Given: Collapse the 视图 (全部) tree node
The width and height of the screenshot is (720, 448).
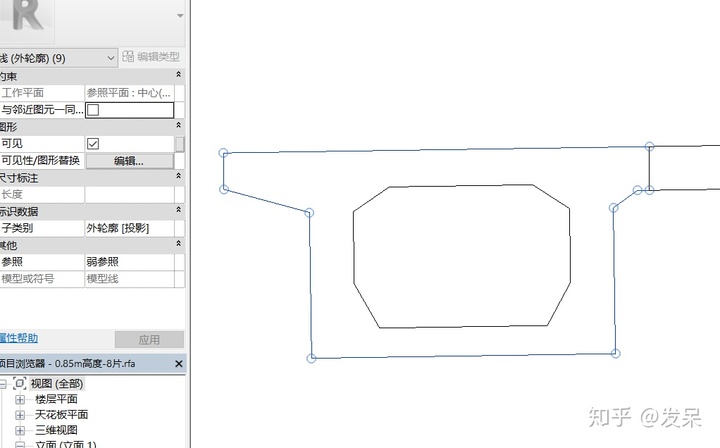Looking at the screenshot, I should coord(2,384).
